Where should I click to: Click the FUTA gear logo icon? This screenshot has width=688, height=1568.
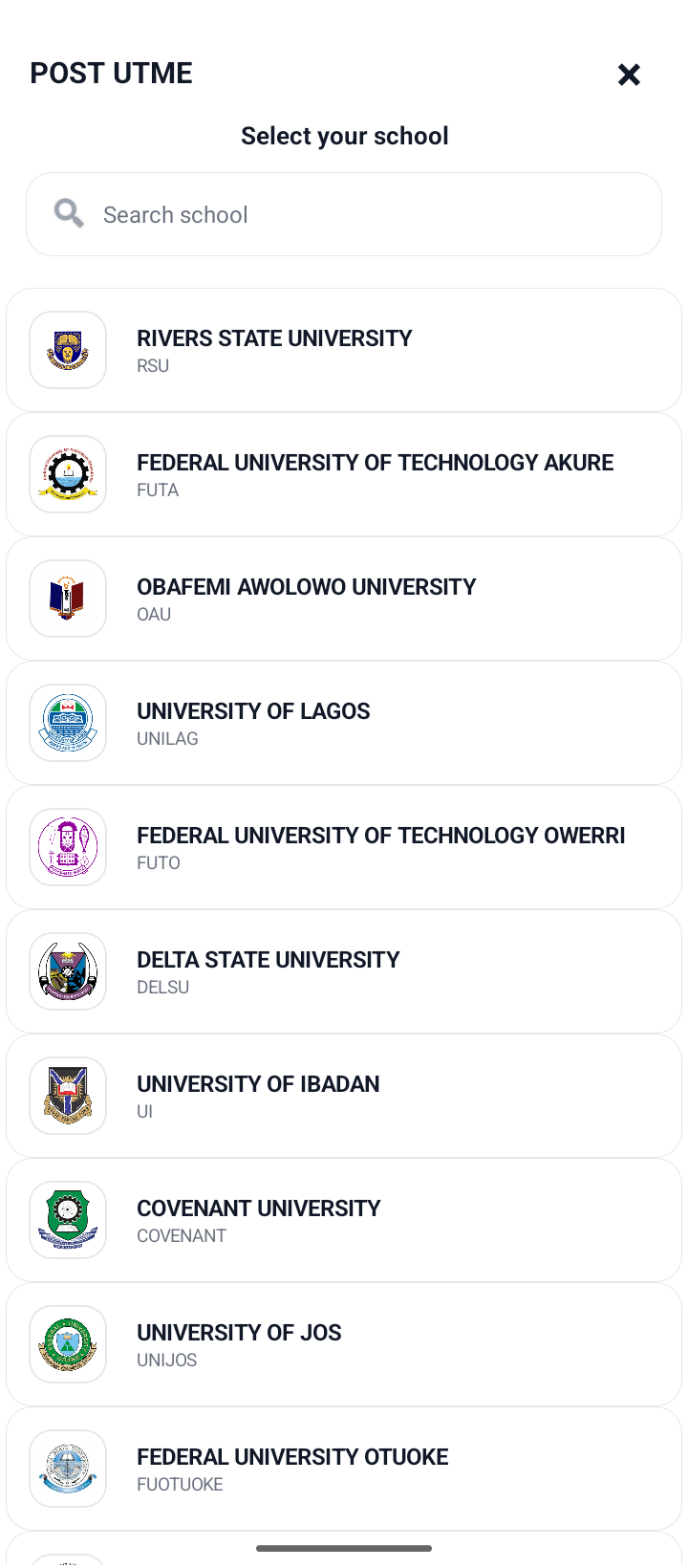tap(68, 474)
